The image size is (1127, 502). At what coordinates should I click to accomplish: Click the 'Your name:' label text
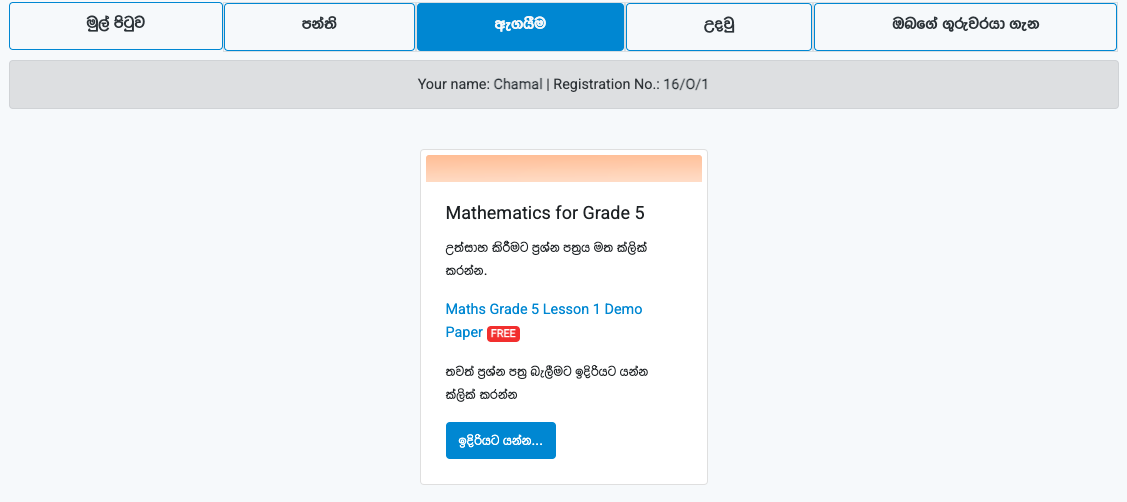click(454, 84)
